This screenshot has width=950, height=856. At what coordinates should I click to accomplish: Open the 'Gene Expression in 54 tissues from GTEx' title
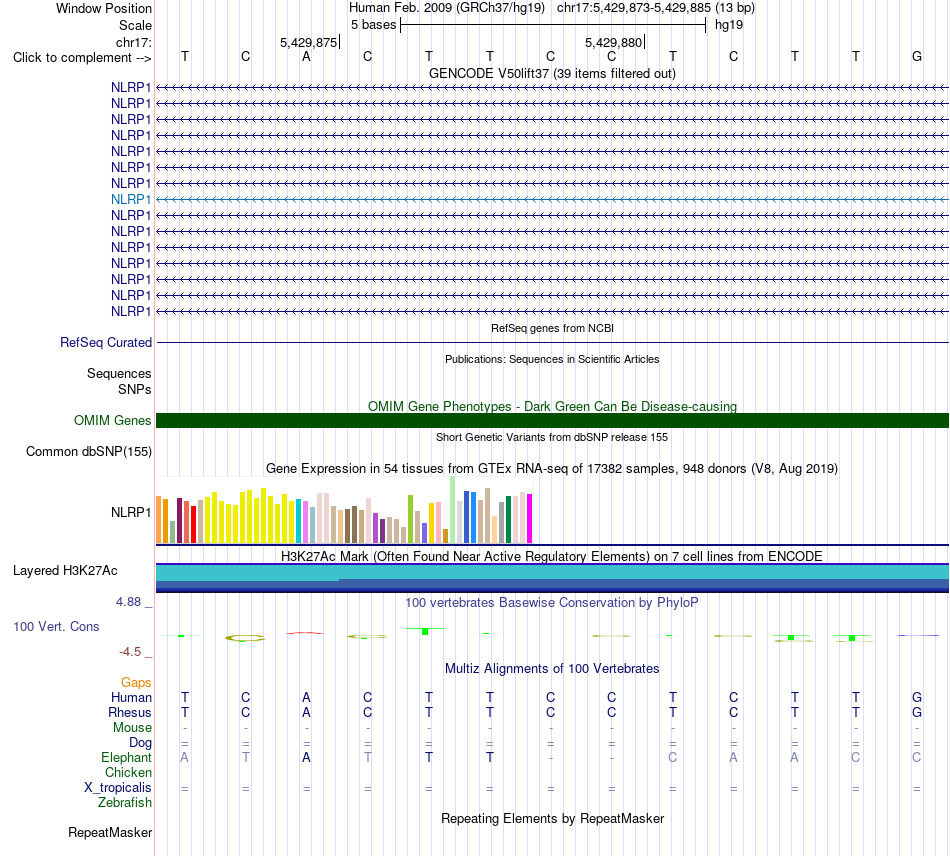(x=552, y=468)
